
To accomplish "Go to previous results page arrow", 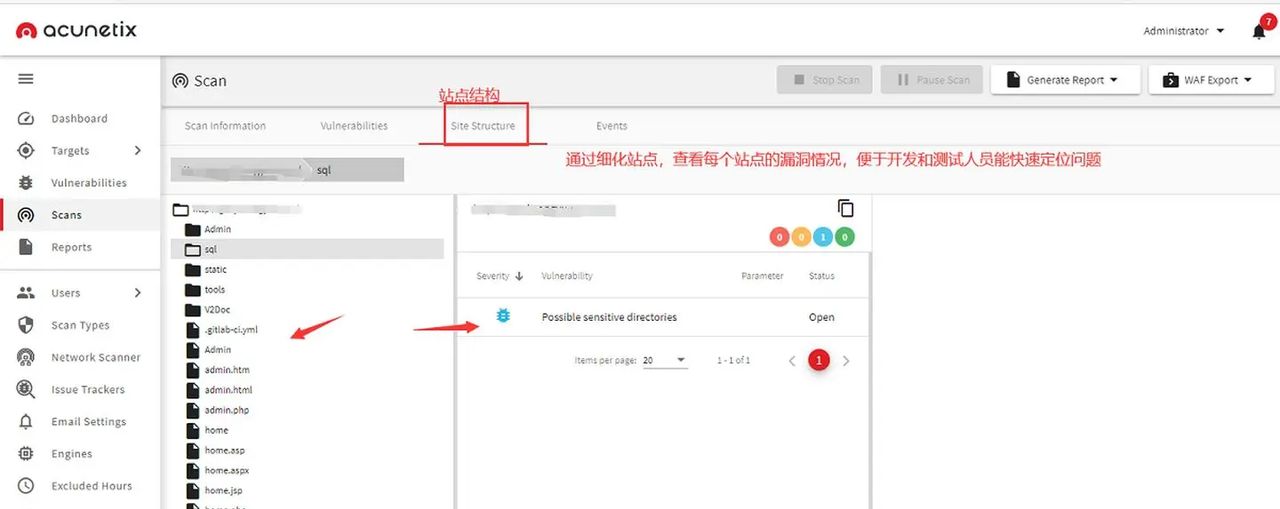I will point(792,360).
